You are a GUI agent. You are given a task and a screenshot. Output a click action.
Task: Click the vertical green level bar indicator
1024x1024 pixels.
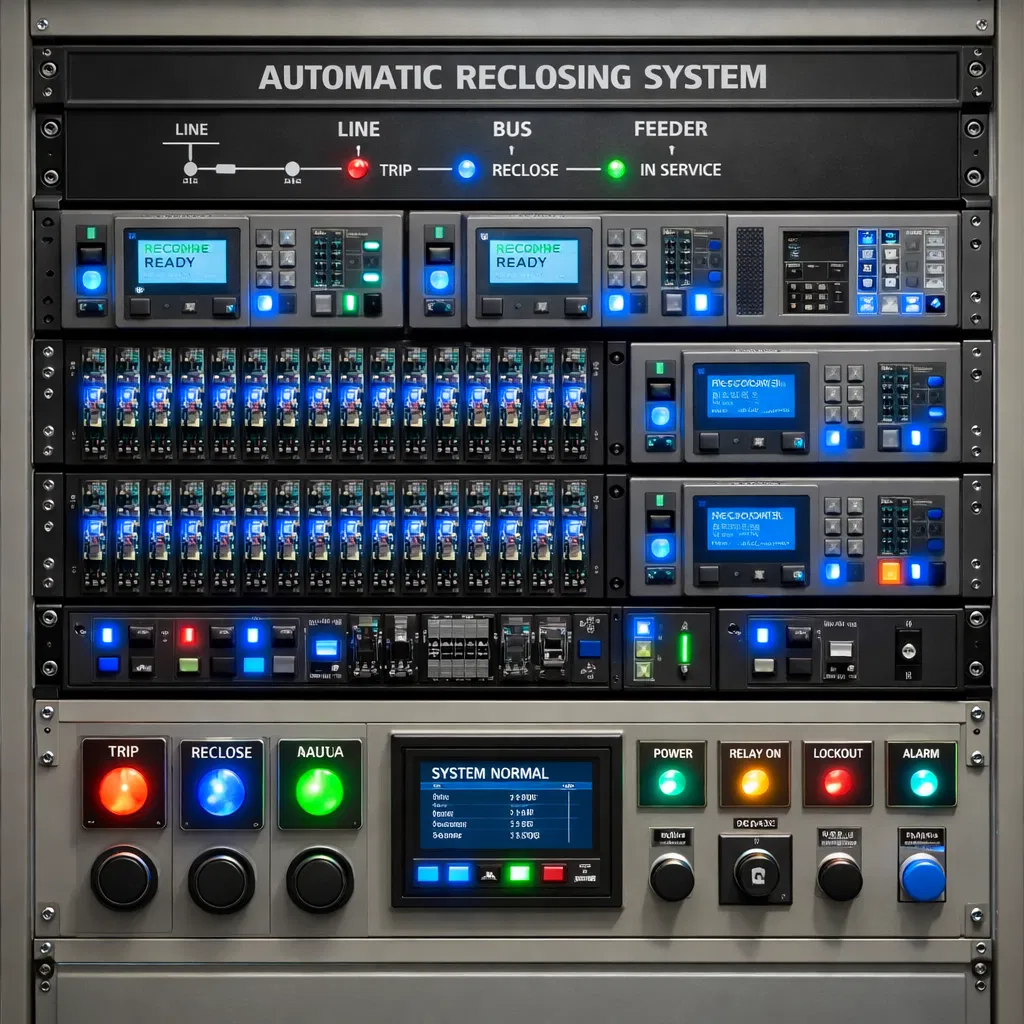(685, 647)
